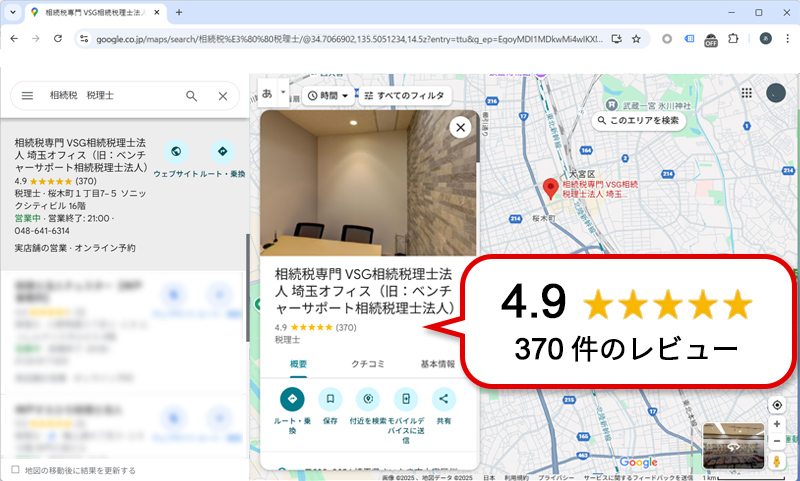
Task: Zoom out the map with minus
Action: (x=777, y=442)
